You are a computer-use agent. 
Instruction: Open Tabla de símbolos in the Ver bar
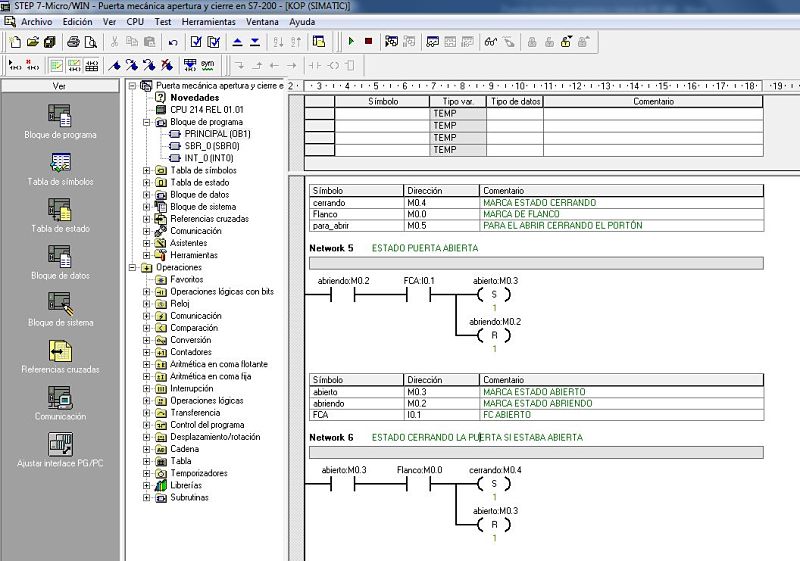(x=60, y=169)
